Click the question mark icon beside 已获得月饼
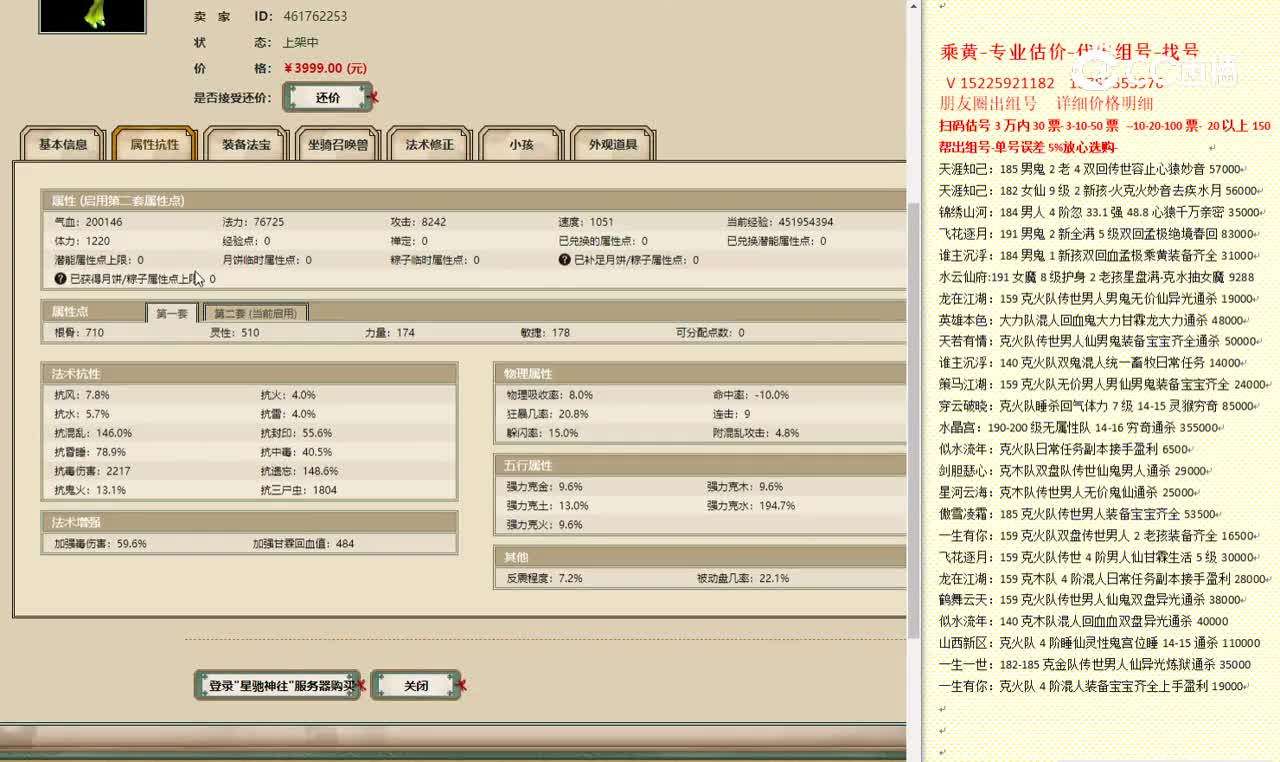Image resolution: width=1280 pixels, height=762 pixels. click(60, 279)
